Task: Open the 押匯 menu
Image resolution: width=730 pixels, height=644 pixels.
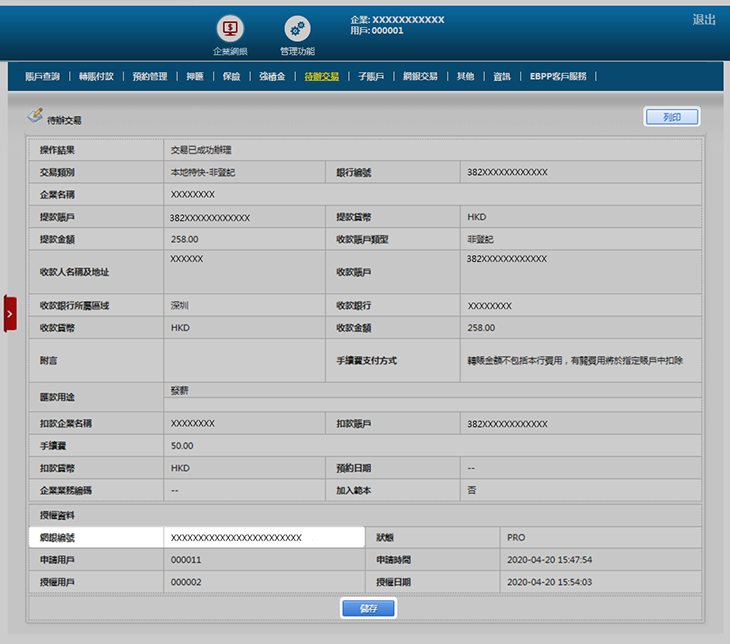Action: [194, 76]
